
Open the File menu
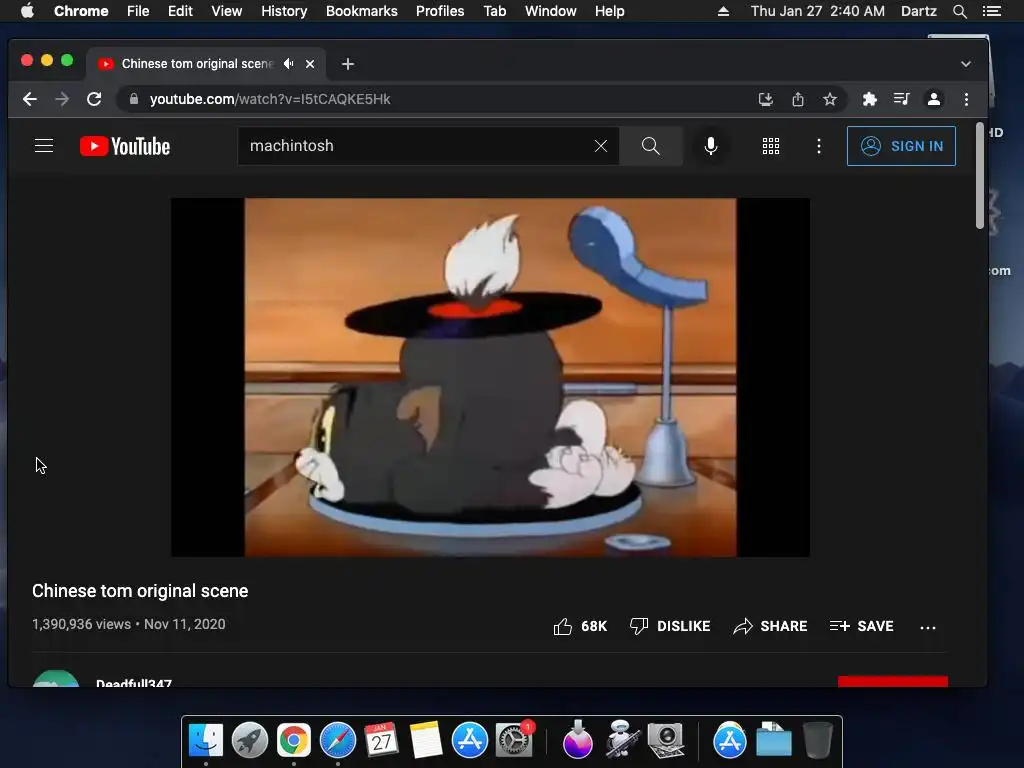pyautogui.click(x=138, y=11)
